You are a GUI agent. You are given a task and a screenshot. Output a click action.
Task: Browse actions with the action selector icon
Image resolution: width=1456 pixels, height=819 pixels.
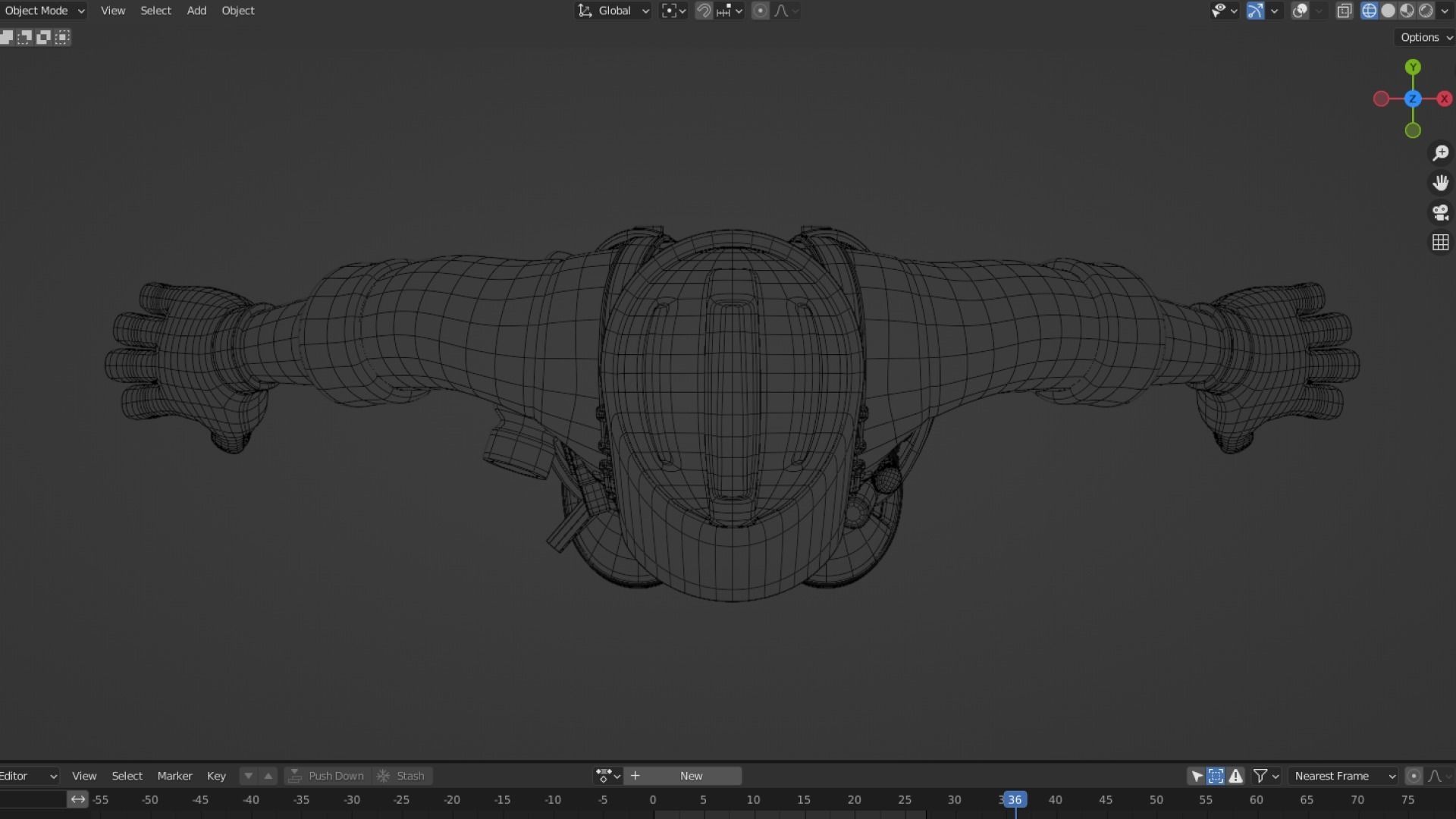608,776
